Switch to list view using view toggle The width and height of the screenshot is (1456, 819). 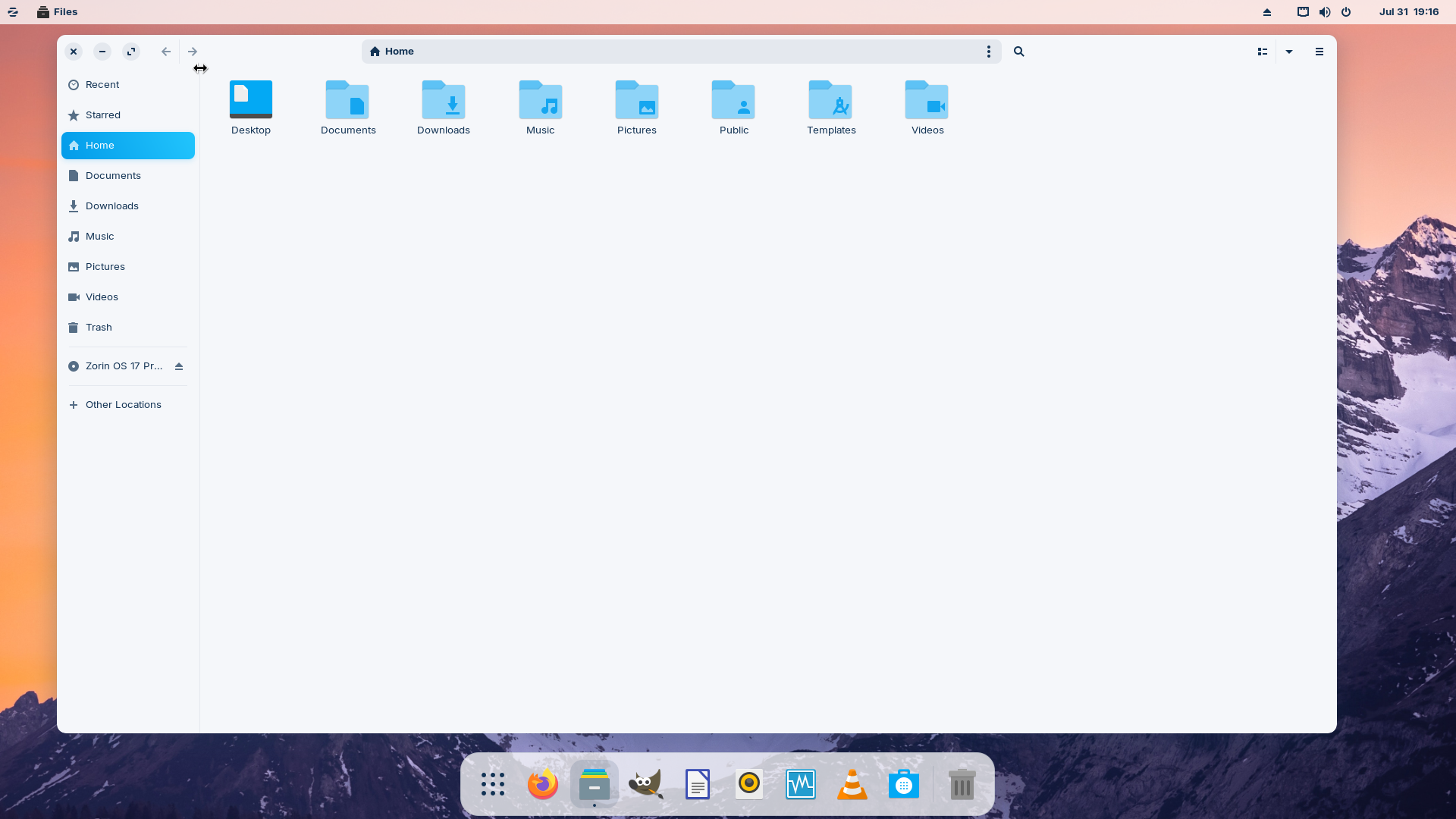1263,52
